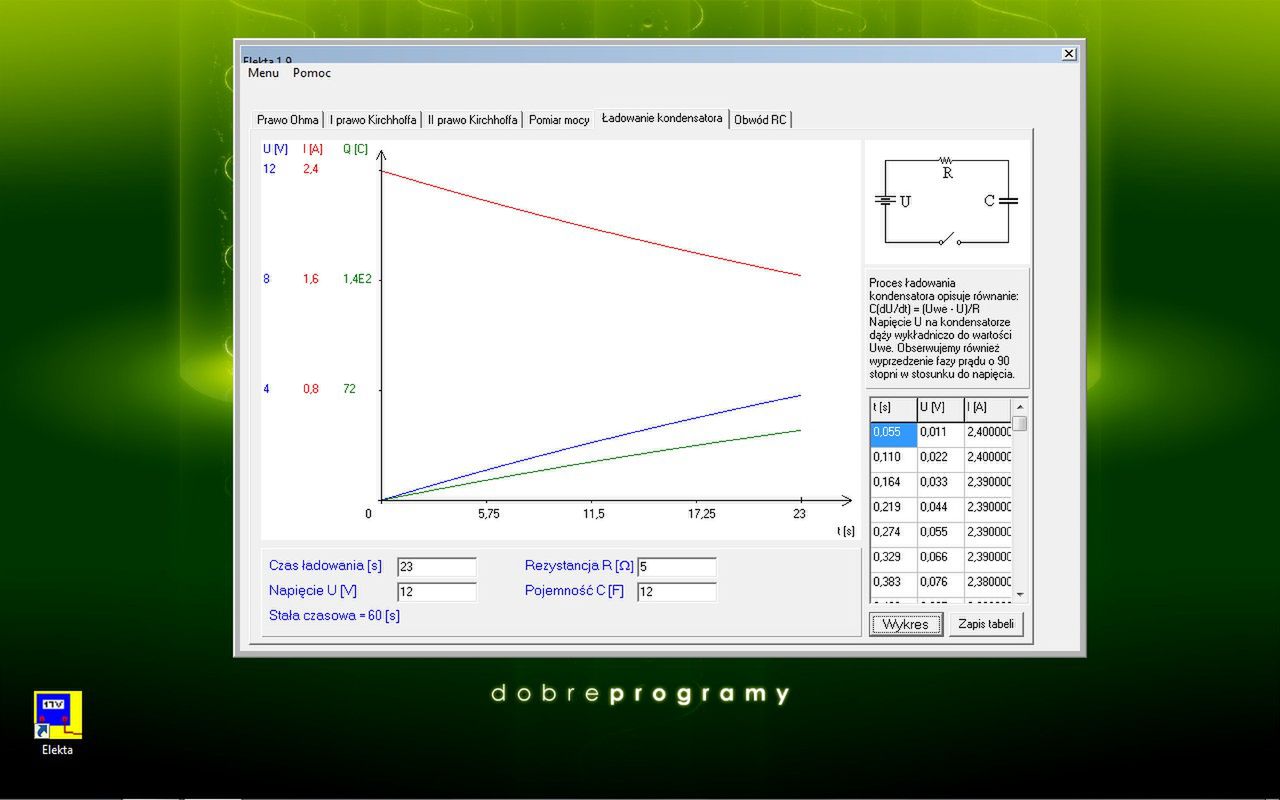Select the table cell 0,164
This screenshot has height=800, width=1280.
(892, 483)
